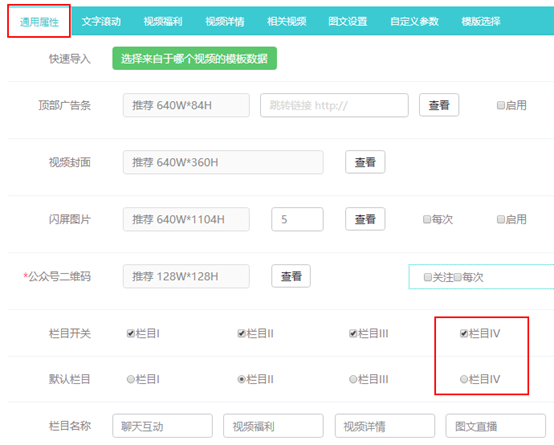Click the green 选择来自于哪个视频的模板数据 button
The width and height of the screenshot is (554, 445).
tap(194, 58)
